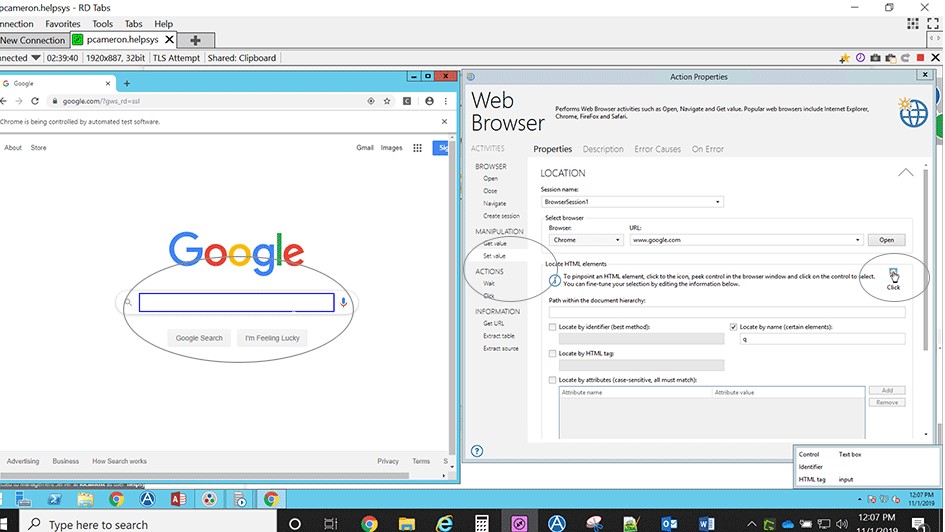
Task: Open Calculator from the local Windows taskbar
Action: (482, 524)
